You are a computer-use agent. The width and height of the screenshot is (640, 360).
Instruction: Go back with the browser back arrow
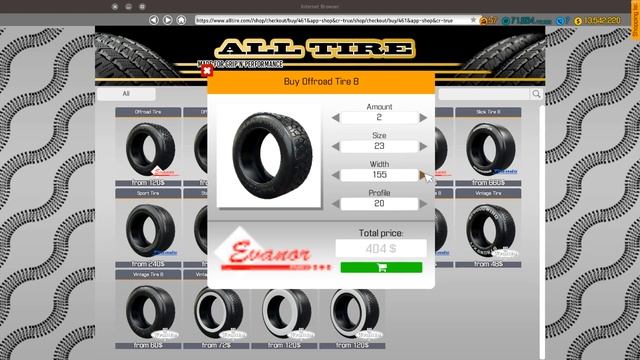(153, 20)
